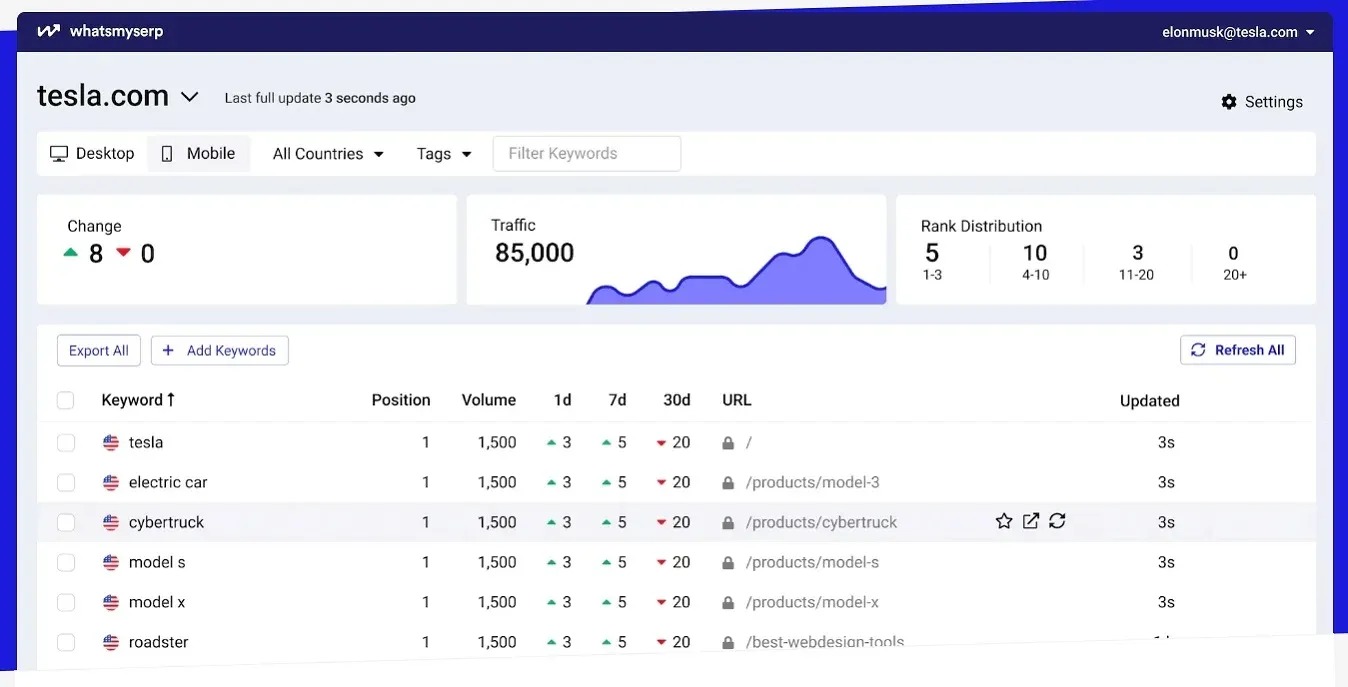Click the Traffic value 85,000

[x=535, y=253]
